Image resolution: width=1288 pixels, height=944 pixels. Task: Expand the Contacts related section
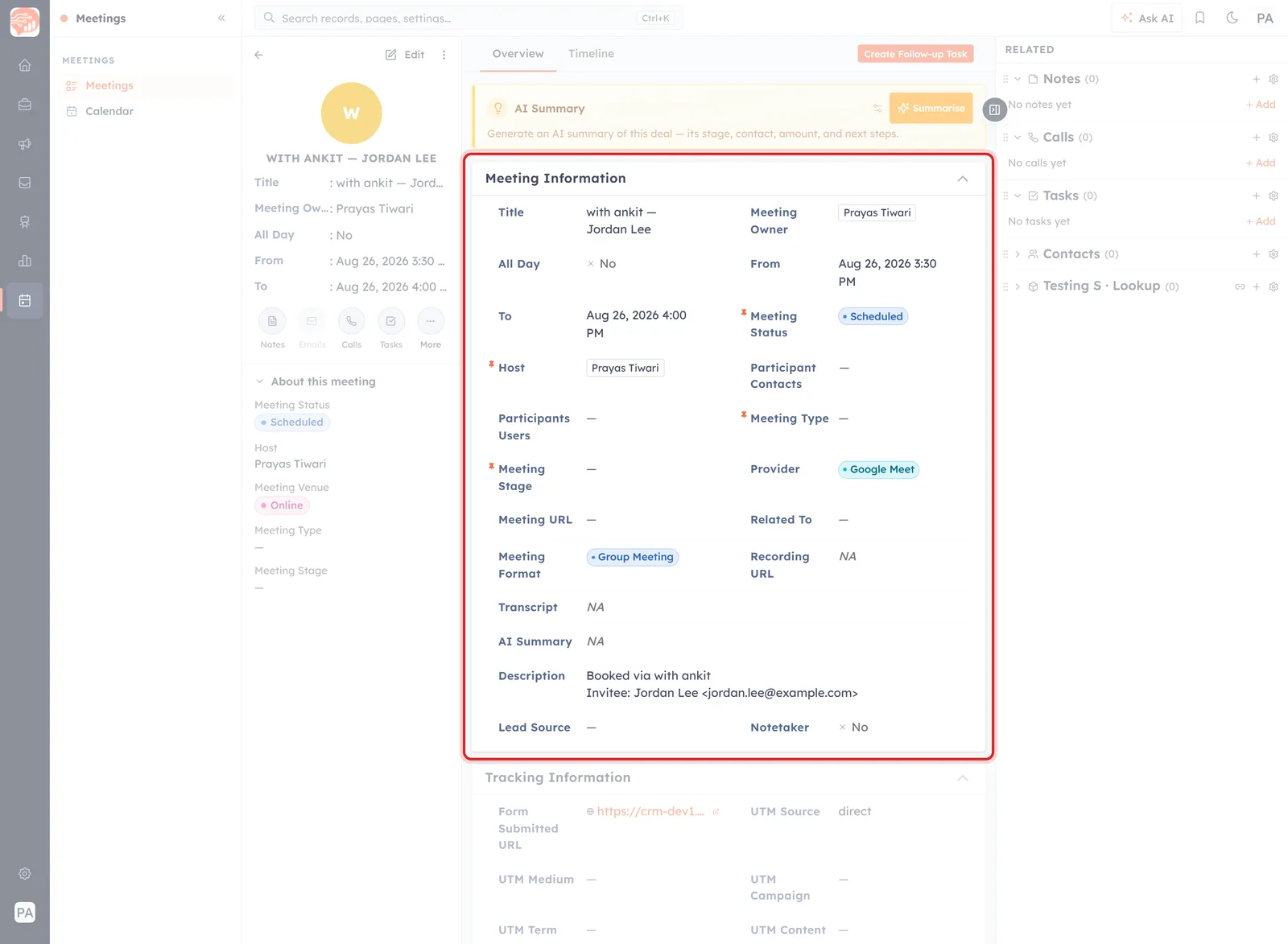tap(1018, 254)
